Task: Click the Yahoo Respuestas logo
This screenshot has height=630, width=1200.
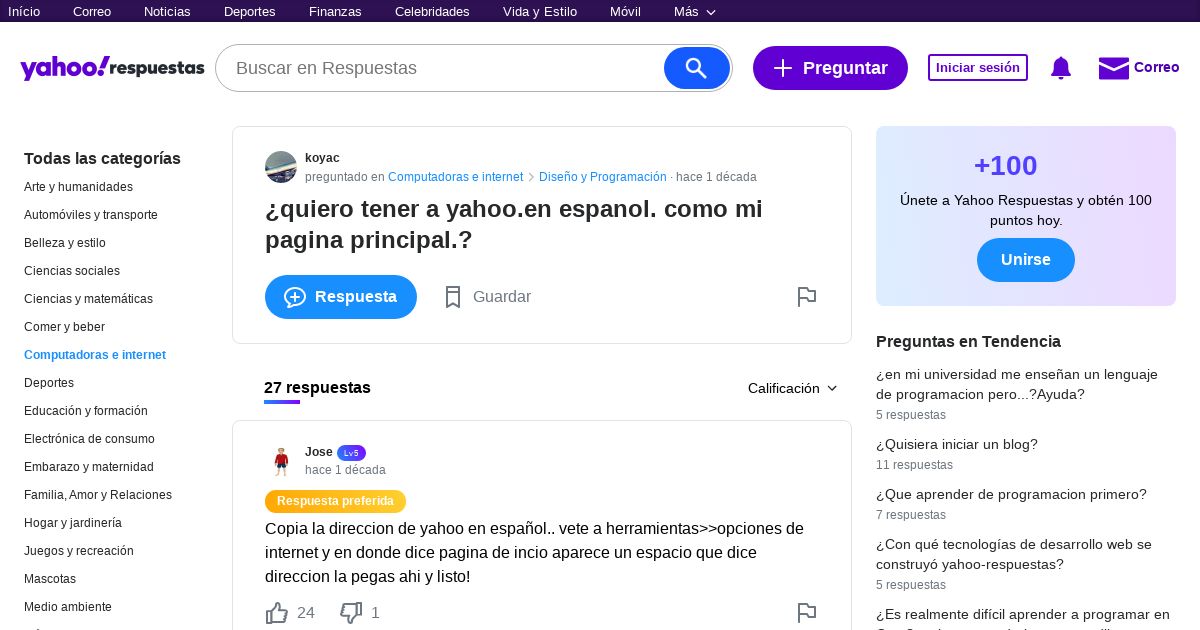Action: pyautogui.click(x=112, y=68)
